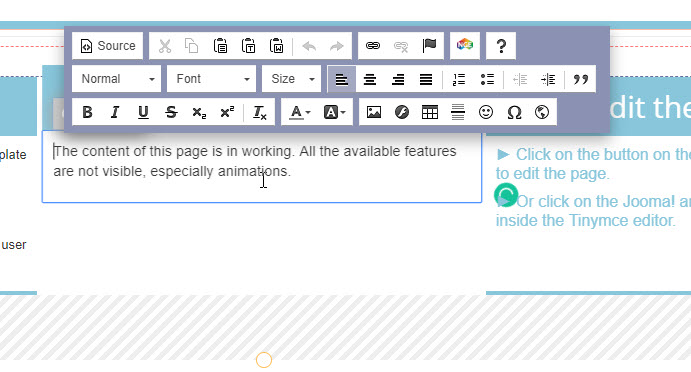Click the Cut scissors icon
Viewport: 691px width, 372px height.
click(x=164, y=46)
